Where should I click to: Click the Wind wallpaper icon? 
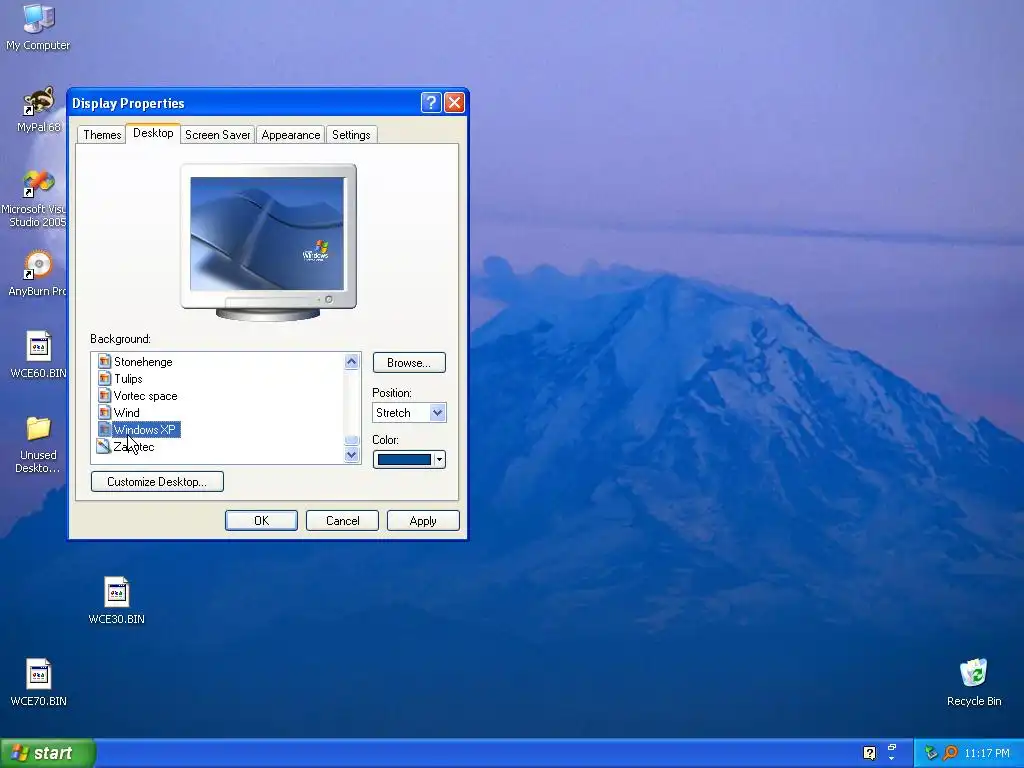tap(104, 412)
